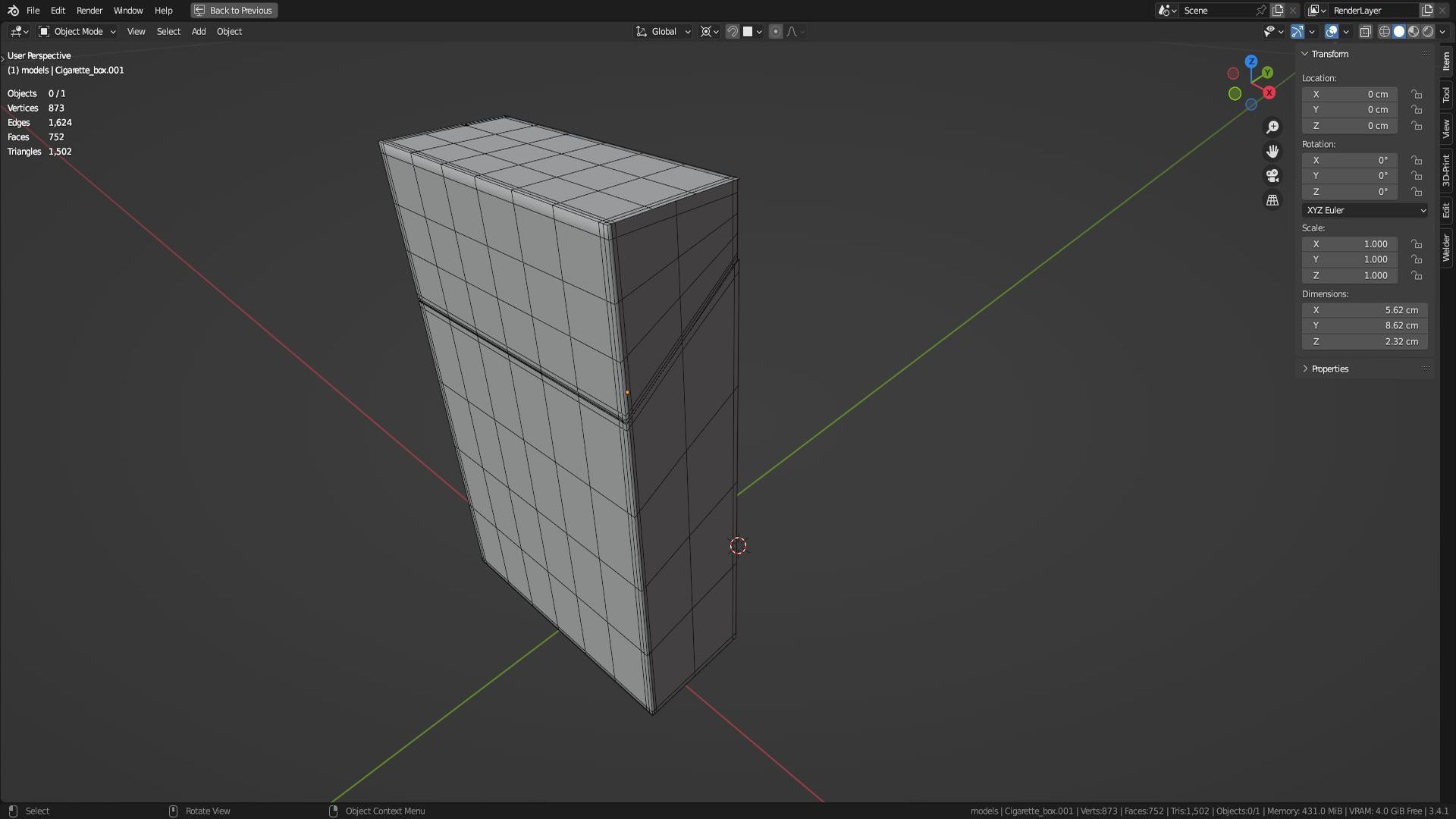Toggle camera view icon
The height and width of the screenshot is (819, 1456).
(1272, 175)
